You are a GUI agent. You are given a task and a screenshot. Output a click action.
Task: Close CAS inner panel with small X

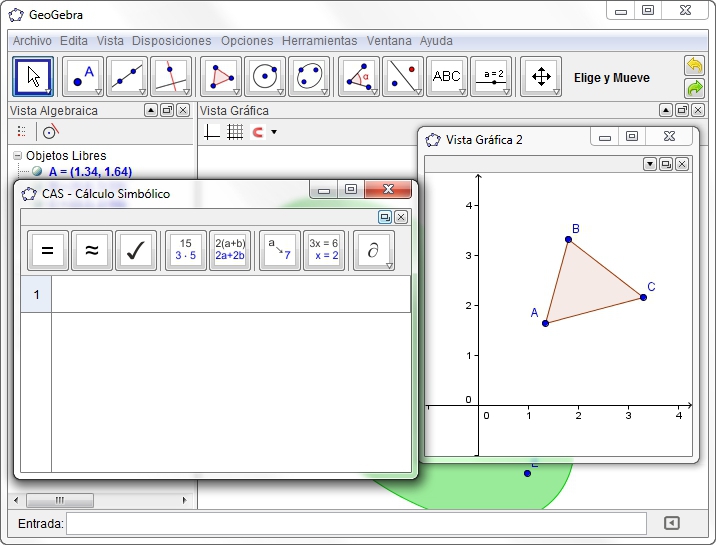[x=401, y=217]
